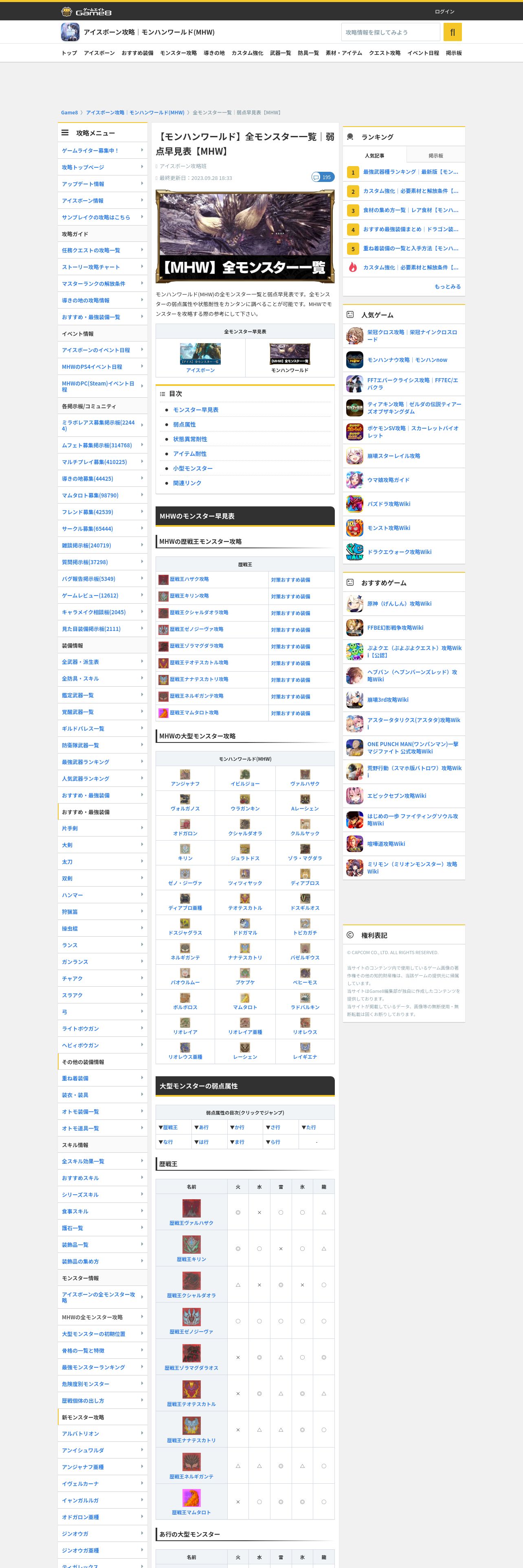Click the 歴戦王マムタロト icon in weakness table

pos(192,1498)
